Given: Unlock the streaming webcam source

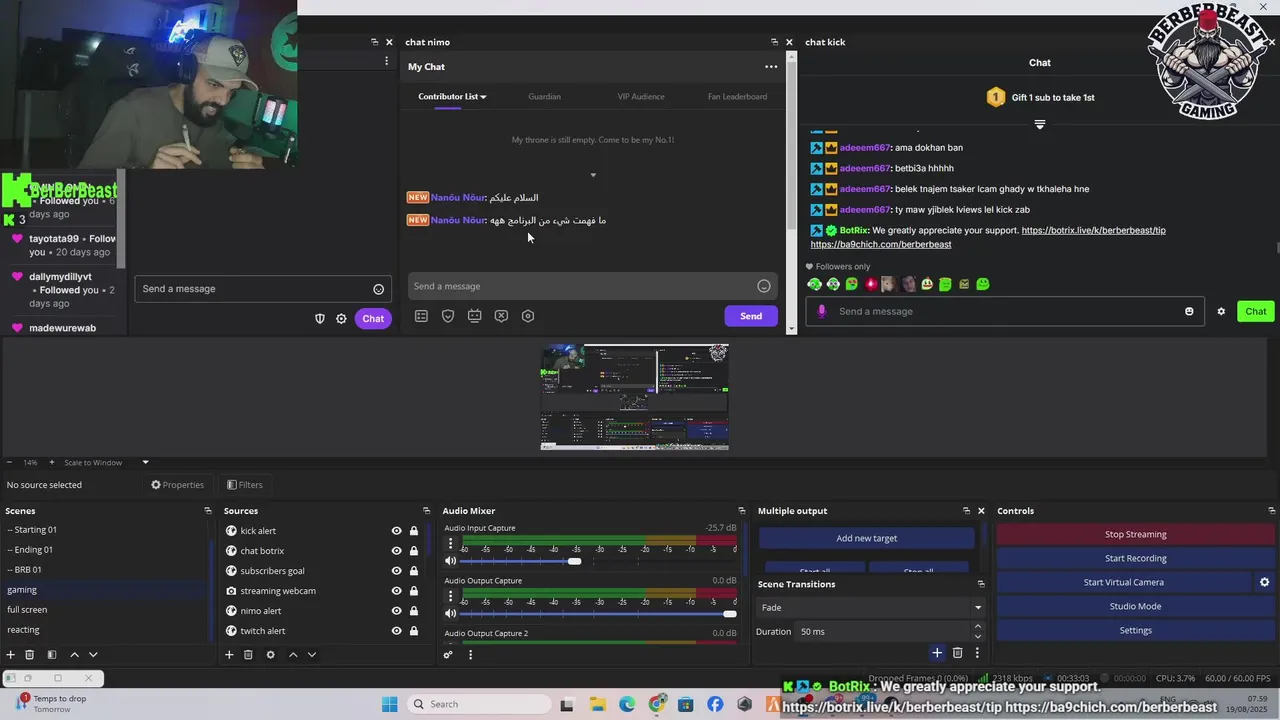Looking at the screenshot, I should point(413,591).
